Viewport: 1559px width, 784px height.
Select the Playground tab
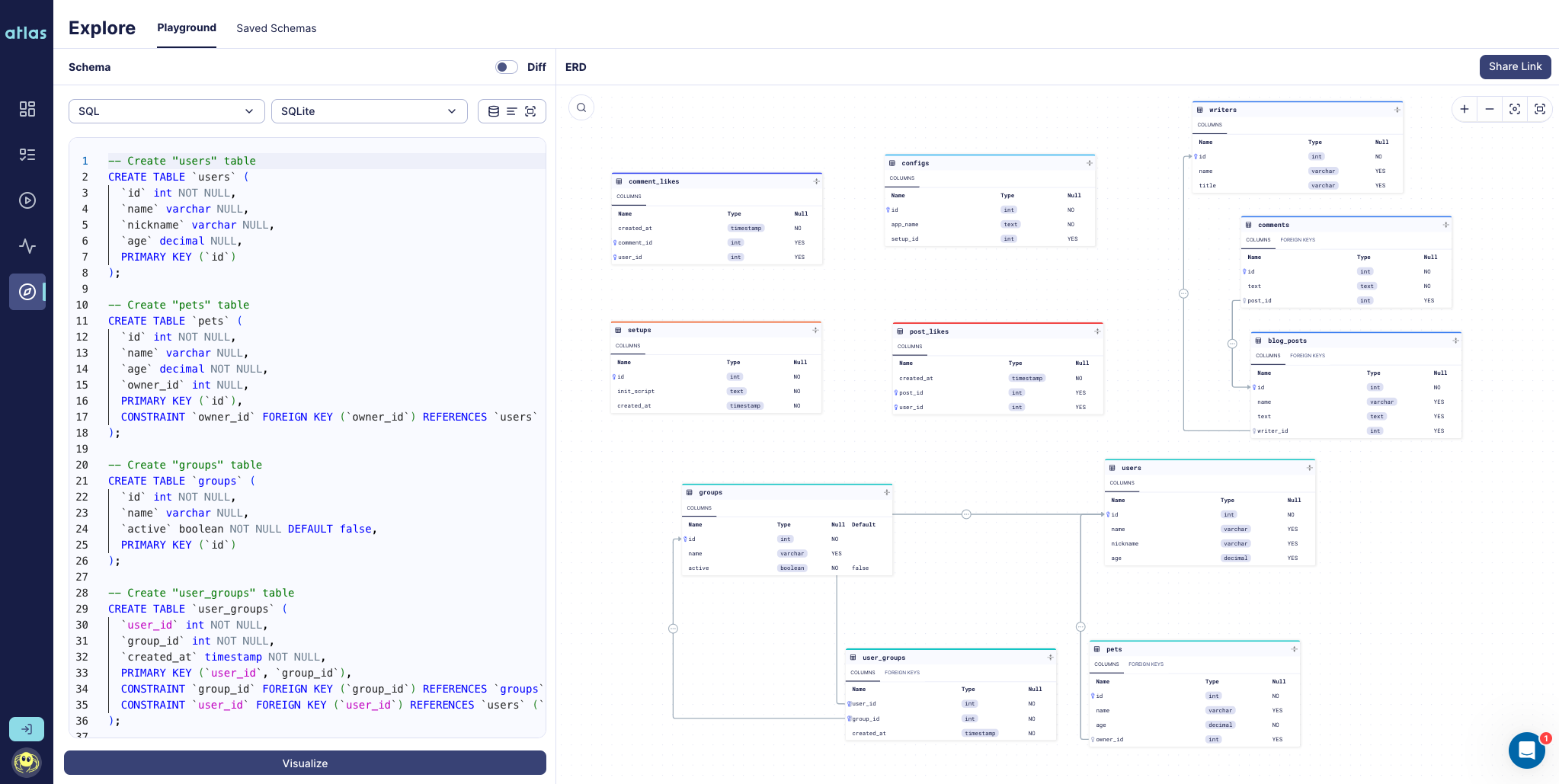187,27
